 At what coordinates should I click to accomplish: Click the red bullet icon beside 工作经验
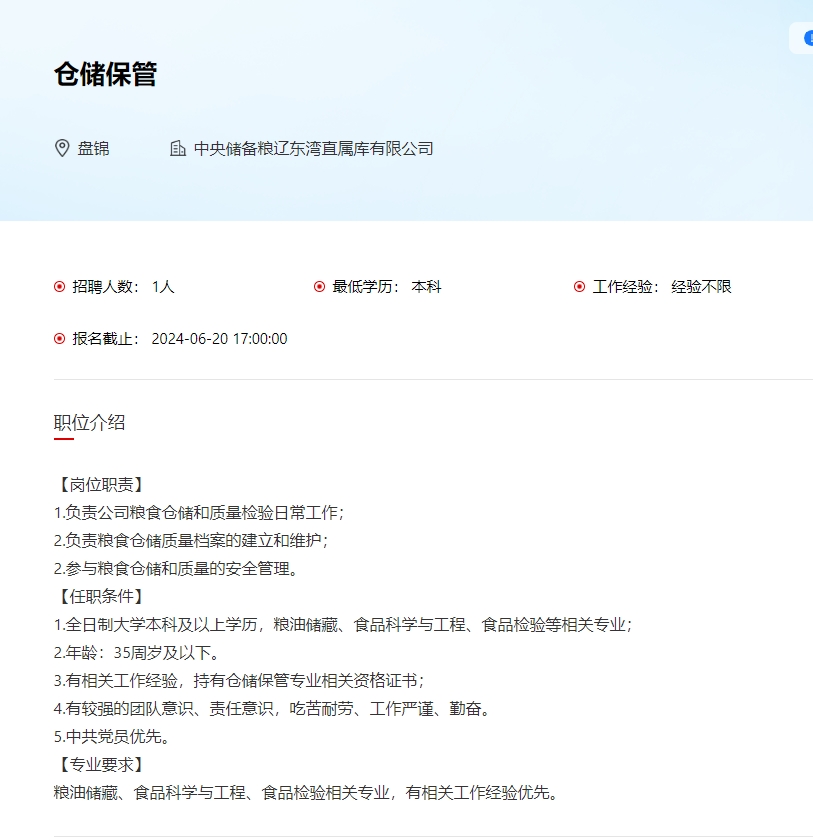pos(579,287)
